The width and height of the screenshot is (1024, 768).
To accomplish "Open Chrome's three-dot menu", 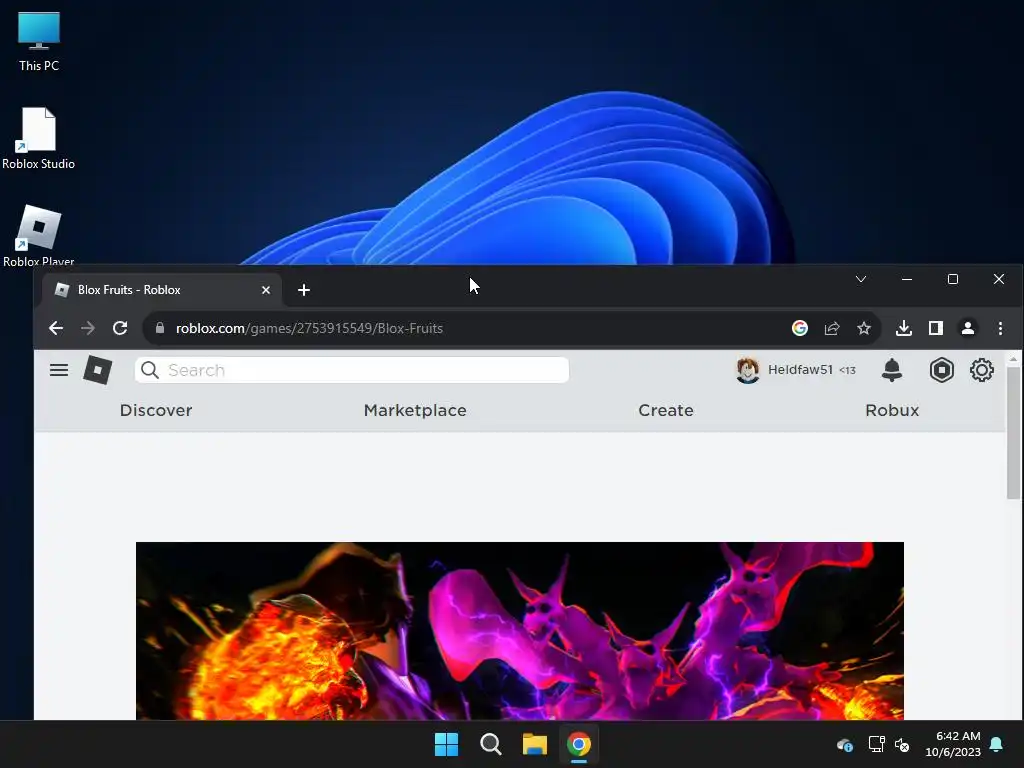I will (1000, 328).
